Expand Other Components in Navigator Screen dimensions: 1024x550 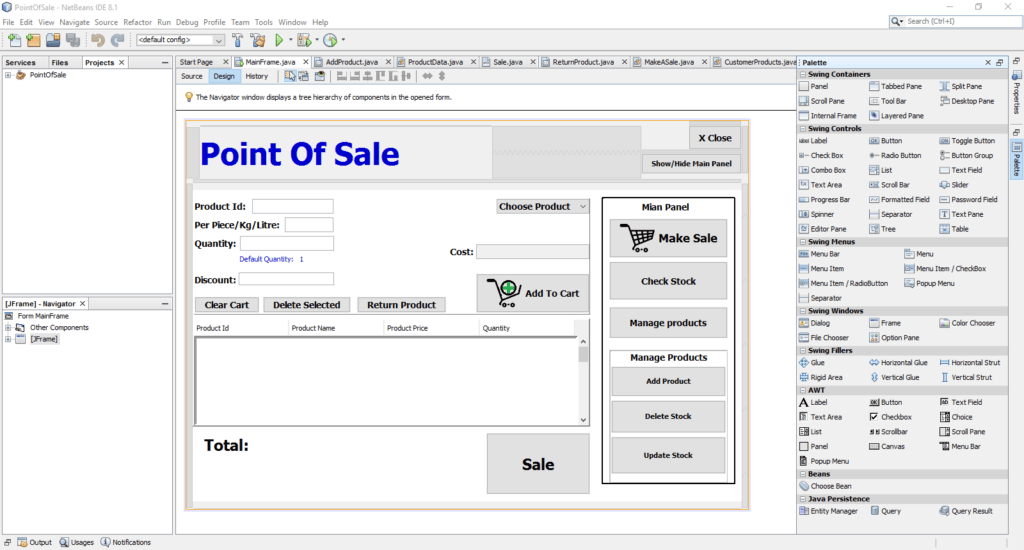tap(8, 327)
